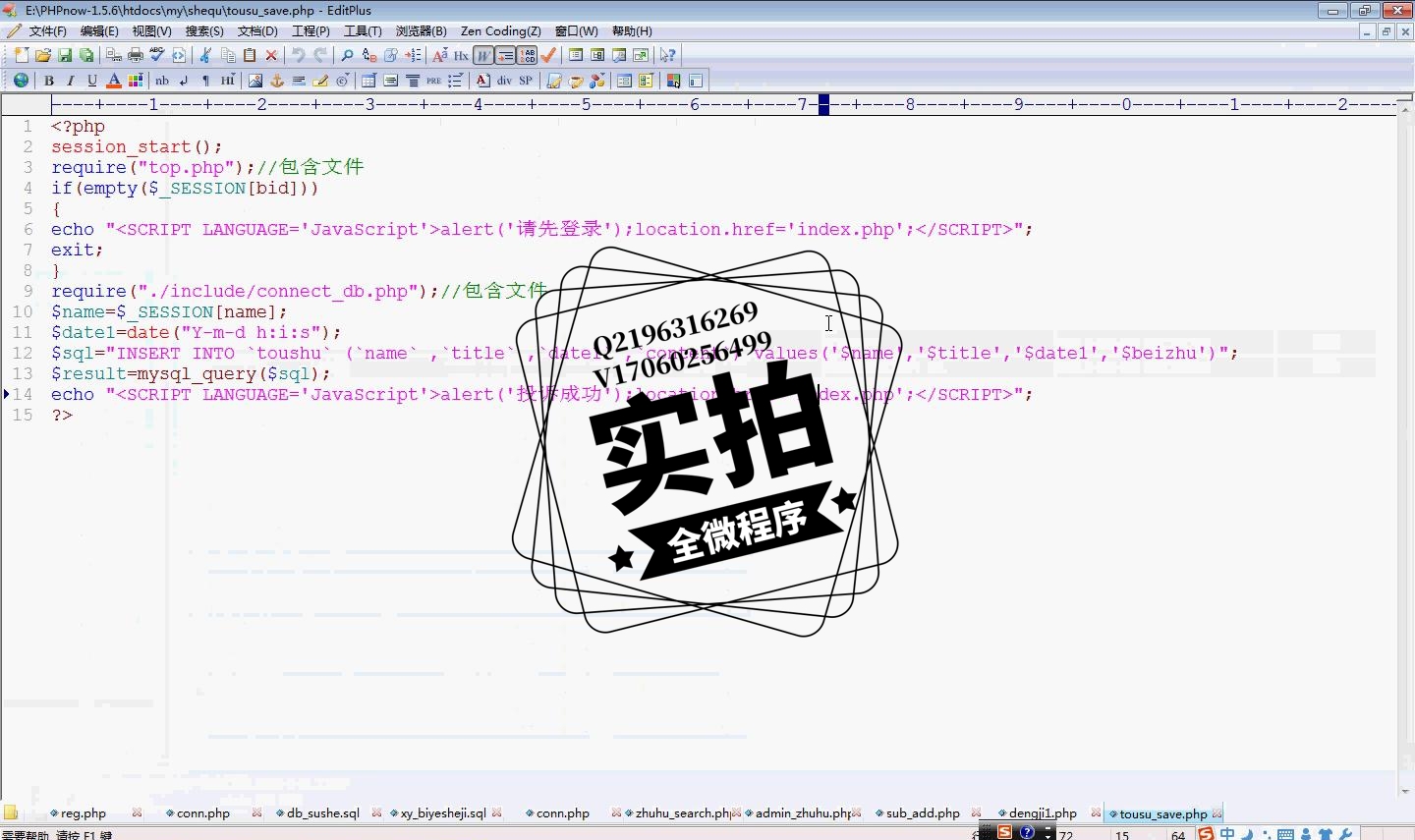
Task: Open the 帮助(H) menu
Action: click(632, 31)
